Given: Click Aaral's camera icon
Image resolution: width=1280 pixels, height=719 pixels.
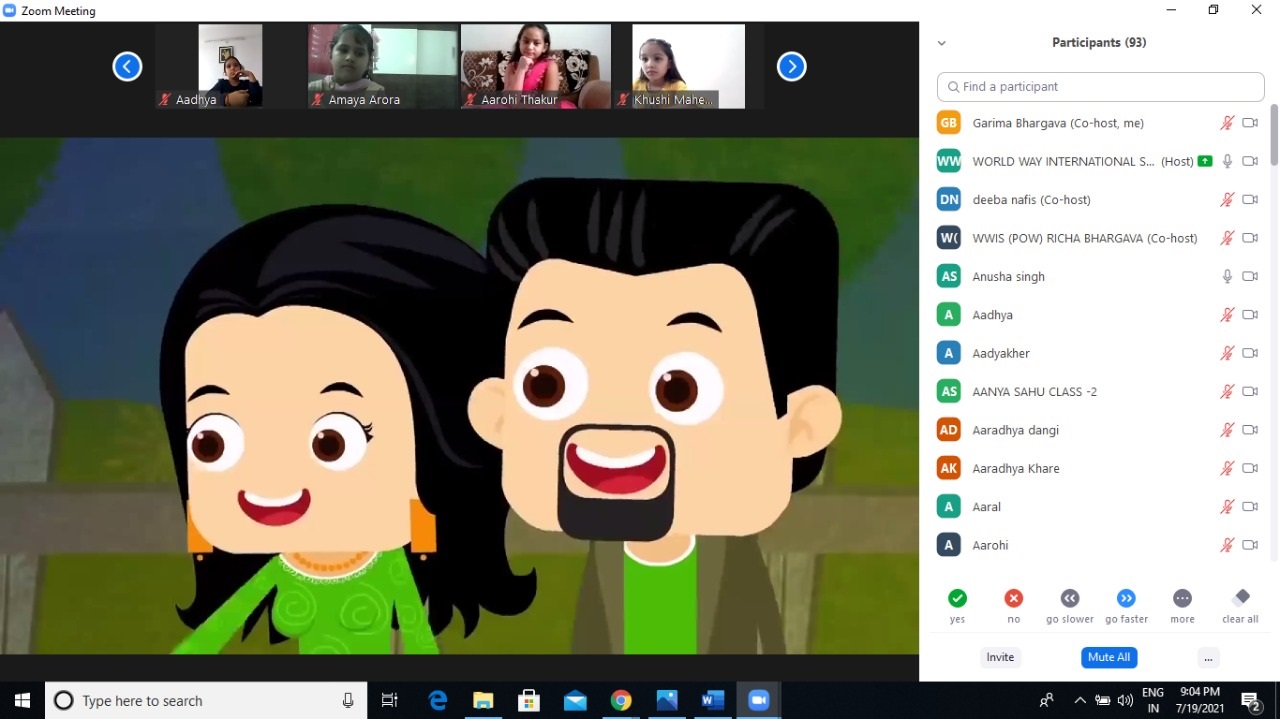Looking at the screenshot, I should (x=1250, y=507).
